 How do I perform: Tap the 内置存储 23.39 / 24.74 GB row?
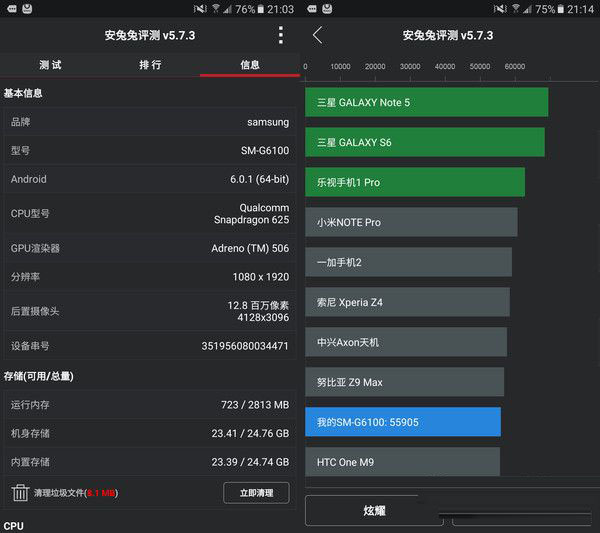point(150,462)
